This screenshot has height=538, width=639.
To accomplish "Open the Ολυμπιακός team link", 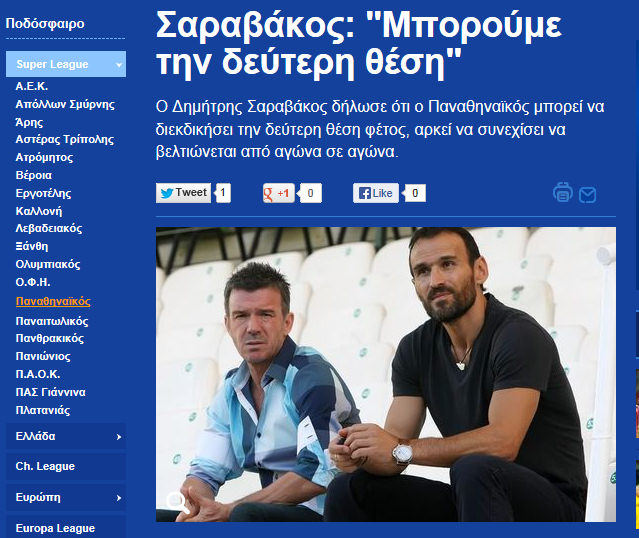I will coord(48,265).
